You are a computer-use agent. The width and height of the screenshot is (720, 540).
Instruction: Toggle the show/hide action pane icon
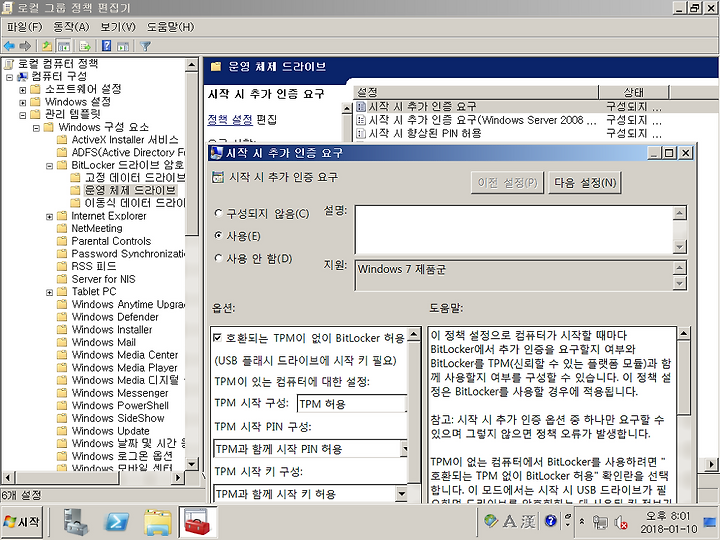click(123, 46)
